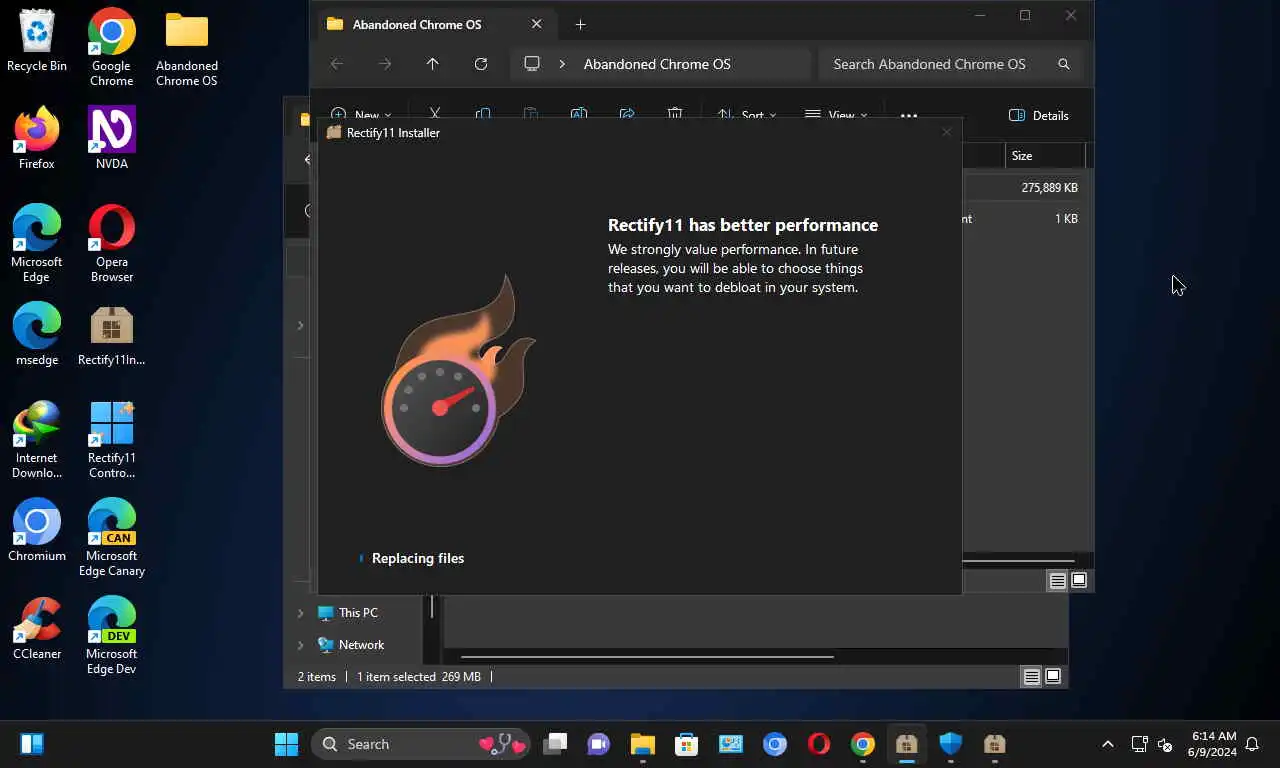Select the Microsoft Edge Canary desktop shortcut

112,538
